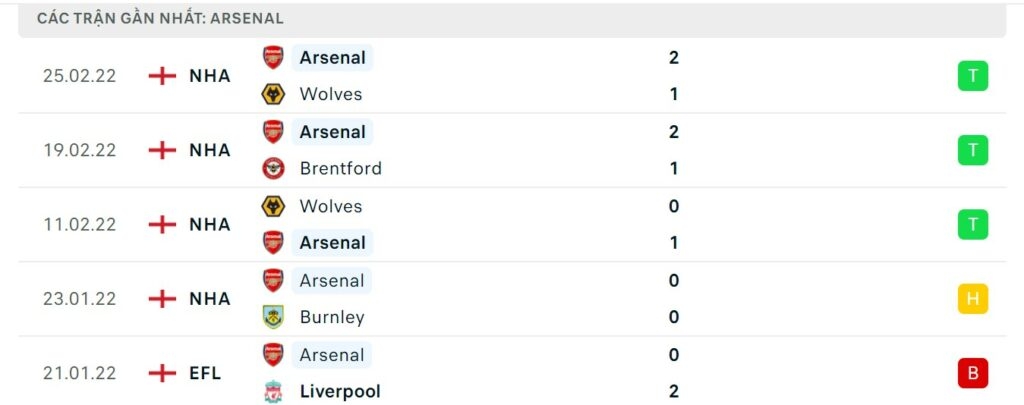1024x405 pixels.
Task: Open the Liverpool team link
Action: pos(340,391)
